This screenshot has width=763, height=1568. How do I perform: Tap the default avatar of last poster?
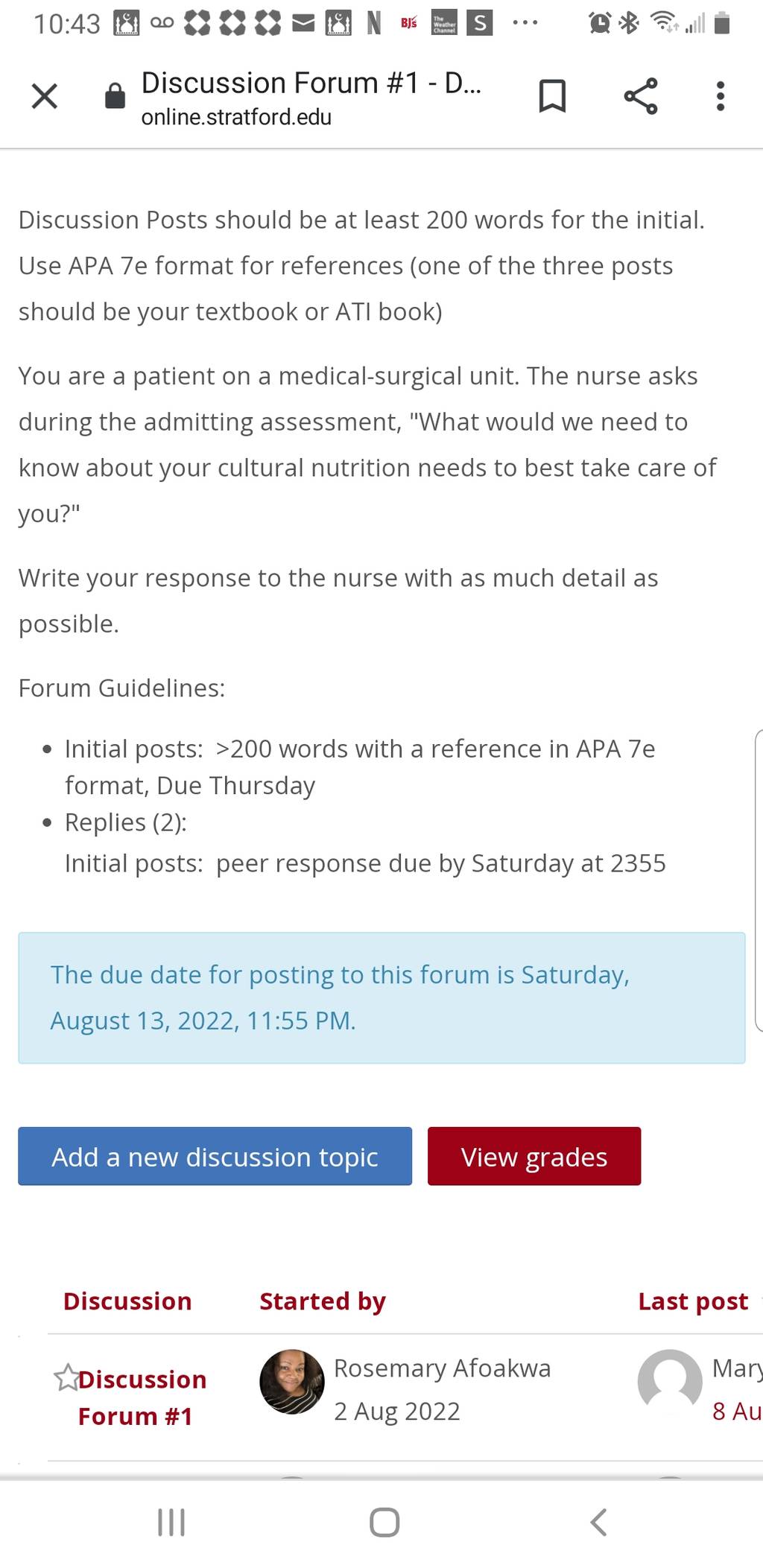pyautogui.click(x=670, y=1381)
